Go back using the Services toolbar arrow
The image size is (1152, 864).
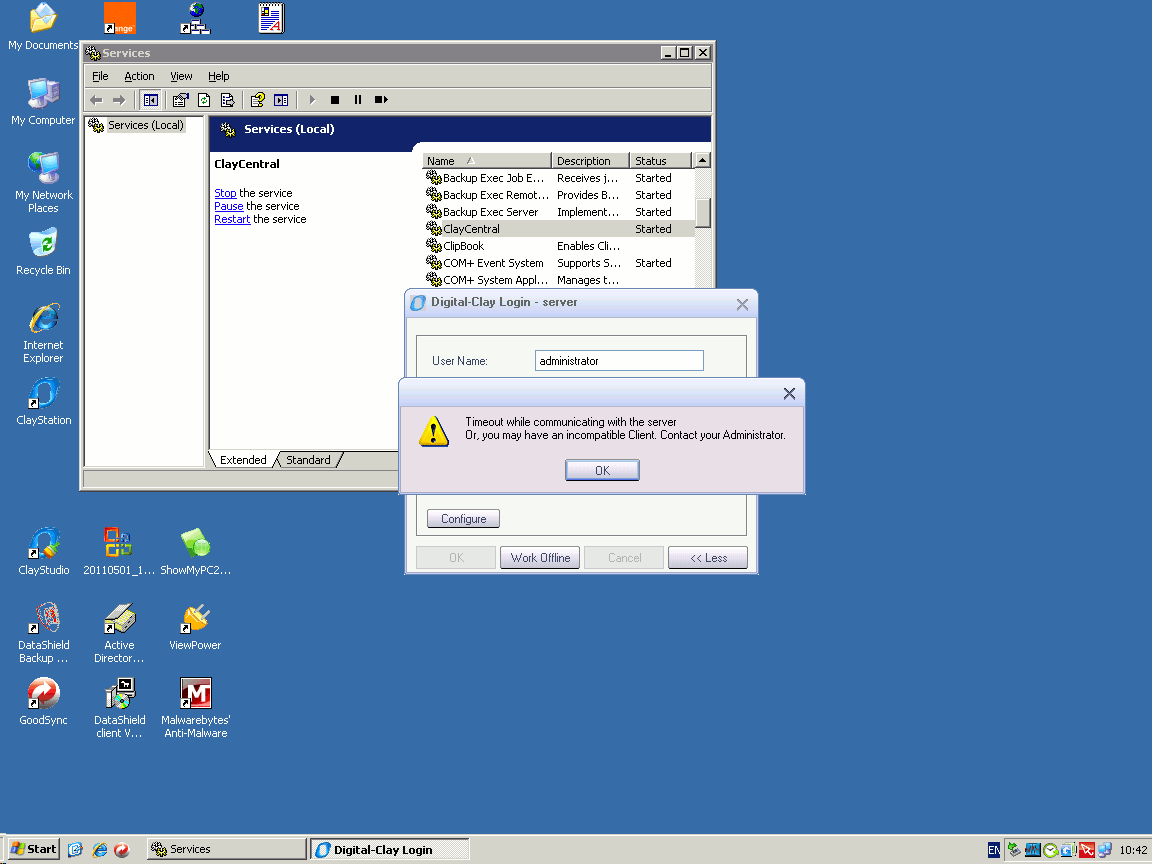[x=96, y=100]
